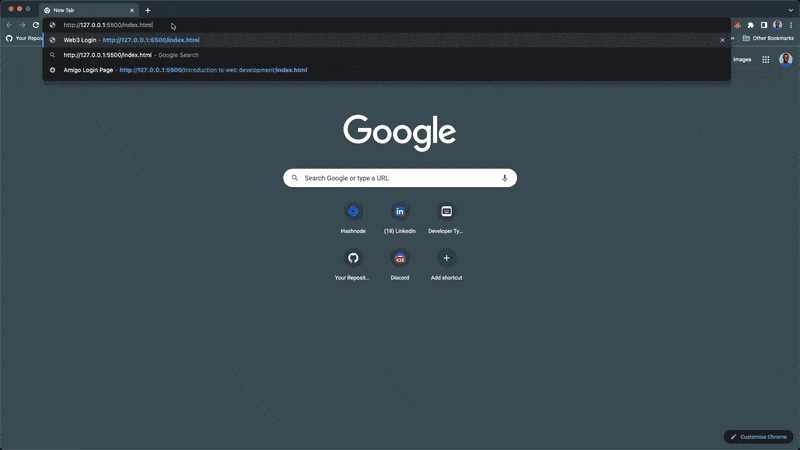Open the Hashnode shortcut
This screenshot has height=450, width=800.
(353, 212)
